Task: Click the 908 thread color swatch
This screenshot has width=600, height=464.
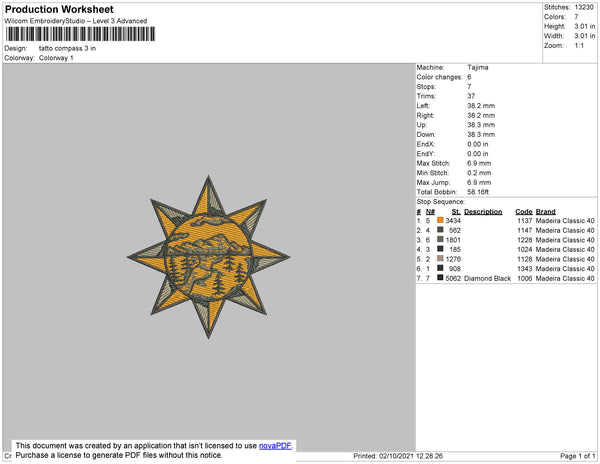Action: click(x=440, y=268)
